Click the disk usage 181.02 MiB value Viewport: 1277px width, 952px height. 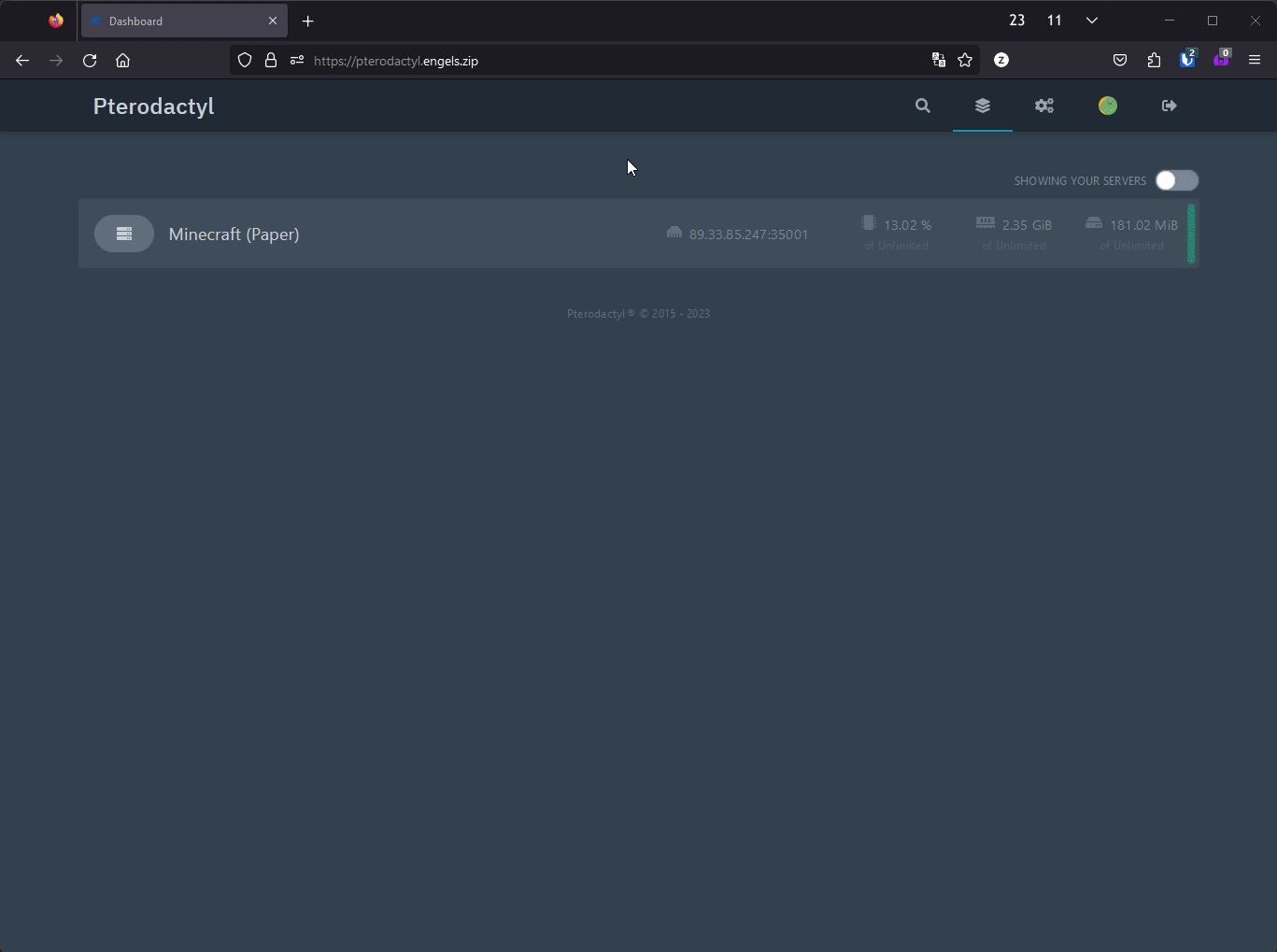[1143, 225]
